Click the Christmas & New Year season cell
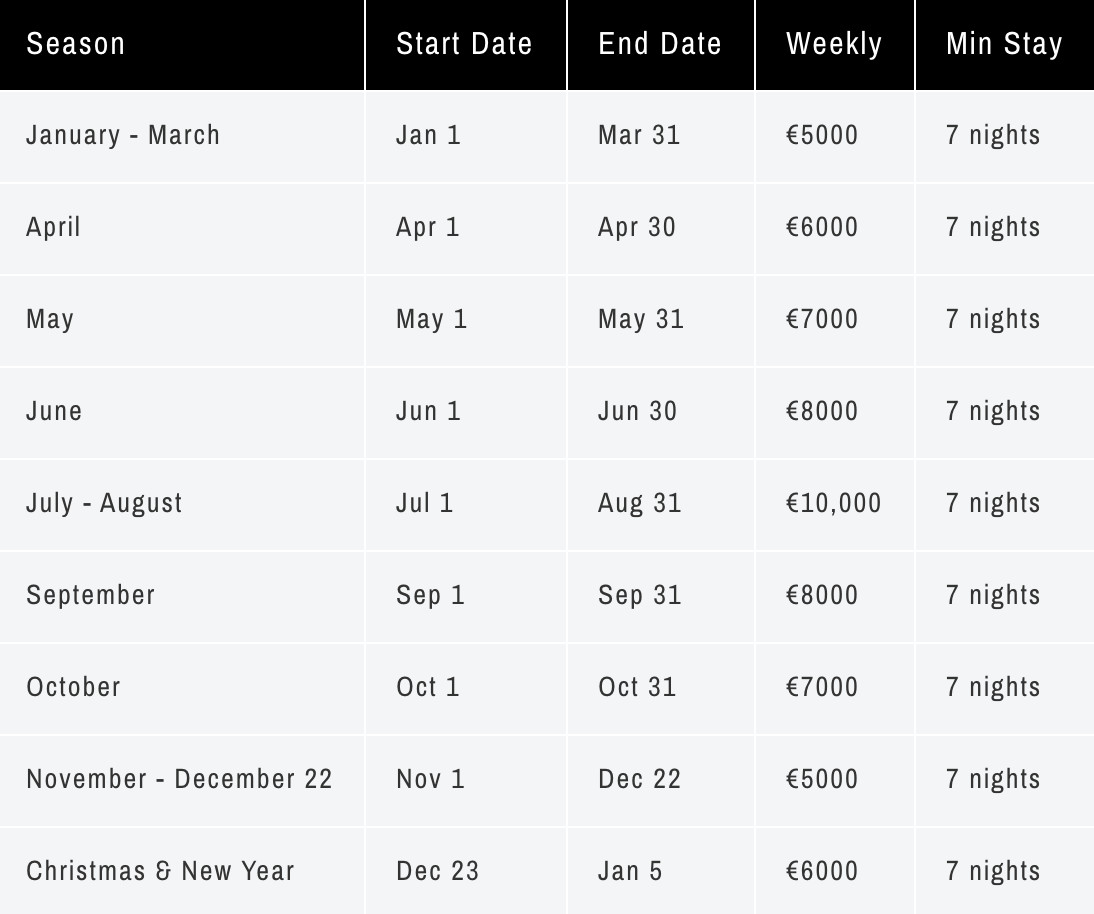Image resolution: width=1094 pixels, height=914 pixels. point(161,871)
